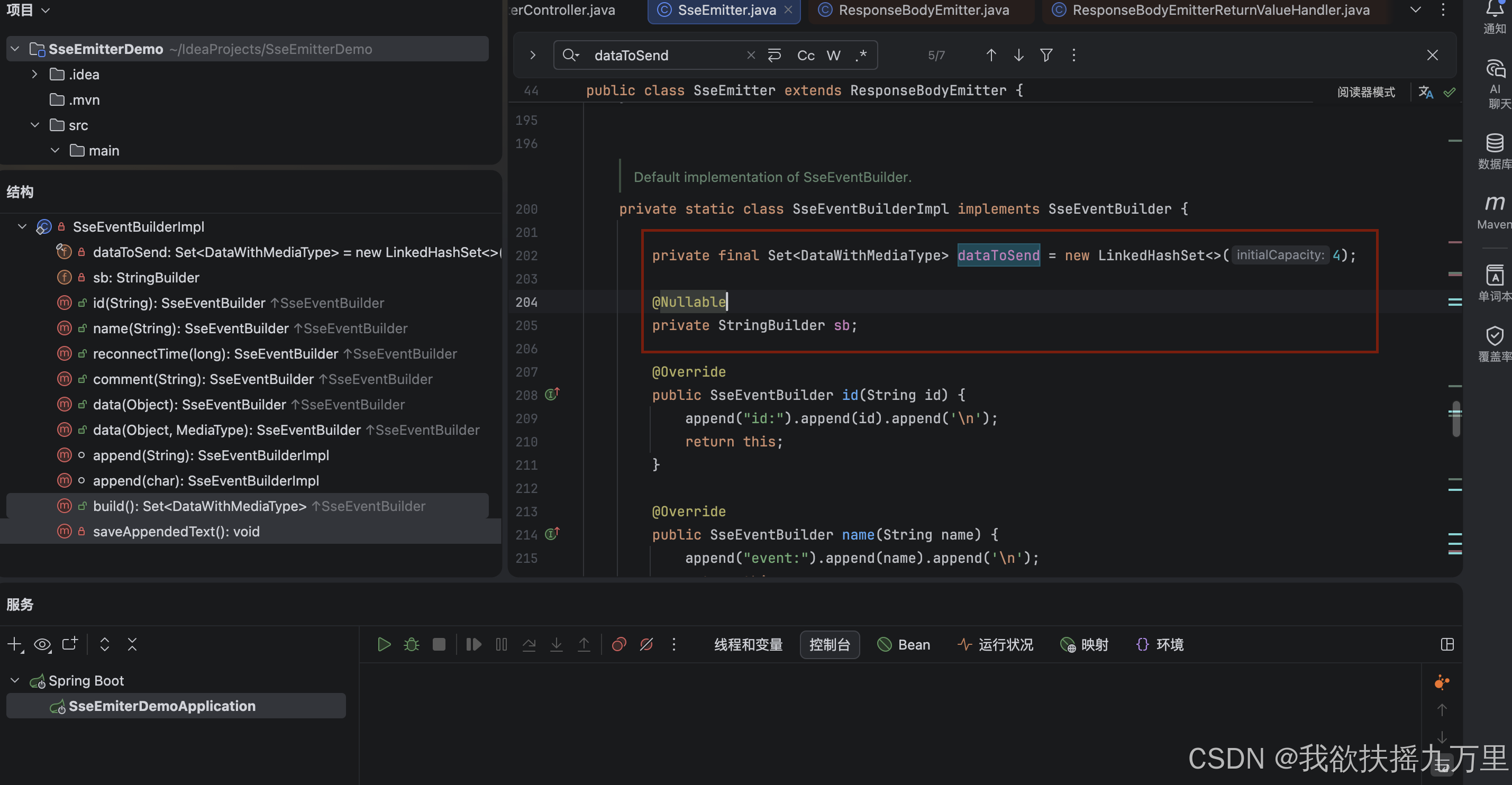Toggle reader mode label

[x=1366, y=92]
